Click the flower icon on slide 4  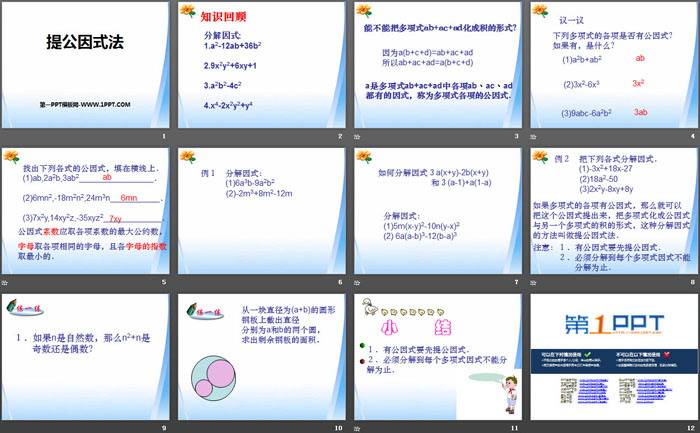click(539, 12)
